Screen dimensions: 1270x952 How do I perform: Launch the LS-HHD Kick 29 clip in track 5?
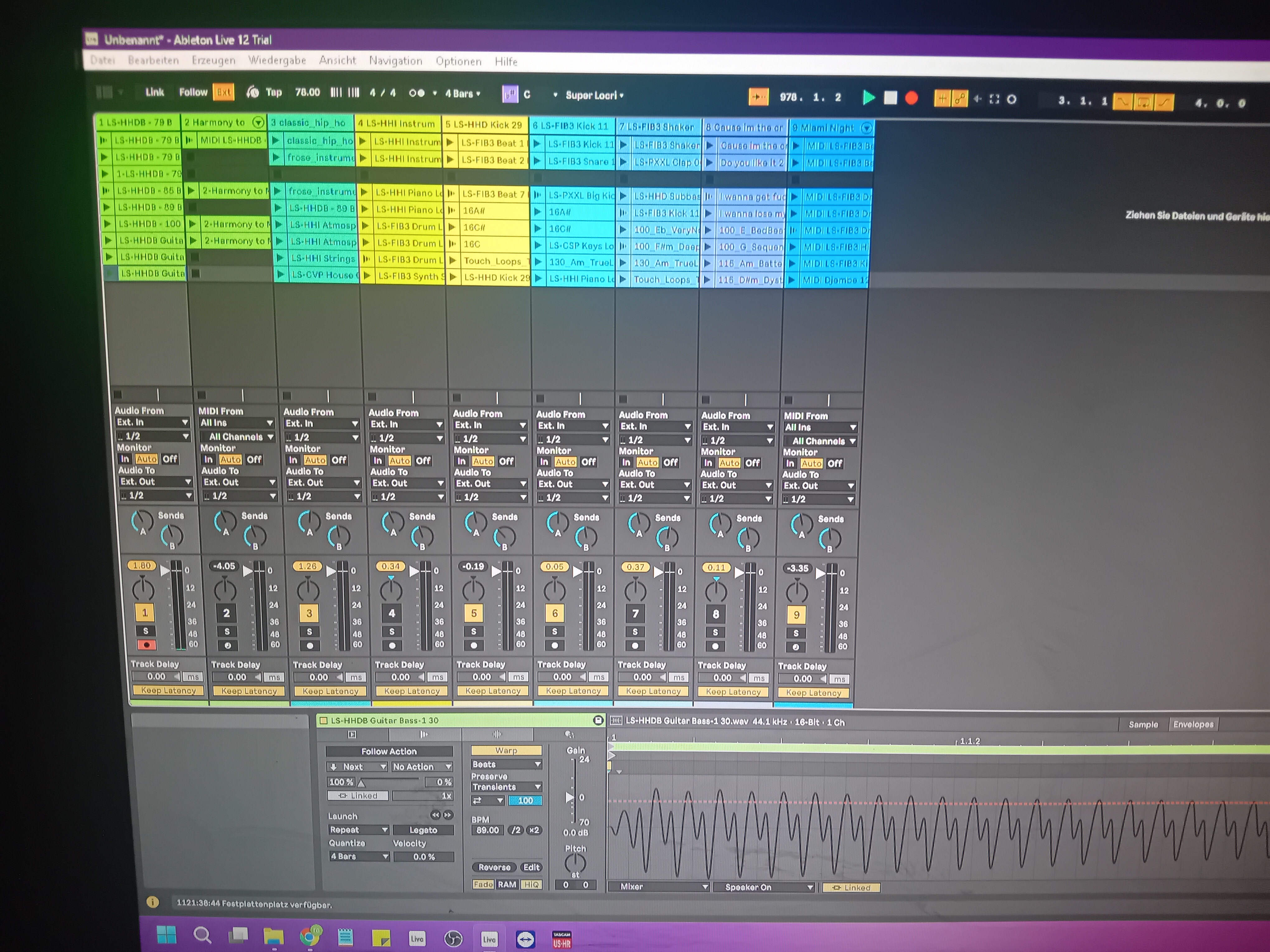(x=453, y=278)
